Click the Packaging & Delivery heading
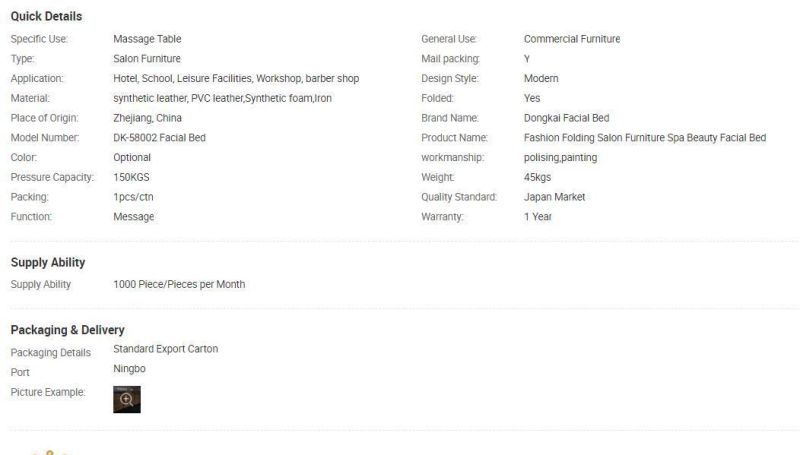Viewport: 800px width, 455px height. tap(67, 330)
